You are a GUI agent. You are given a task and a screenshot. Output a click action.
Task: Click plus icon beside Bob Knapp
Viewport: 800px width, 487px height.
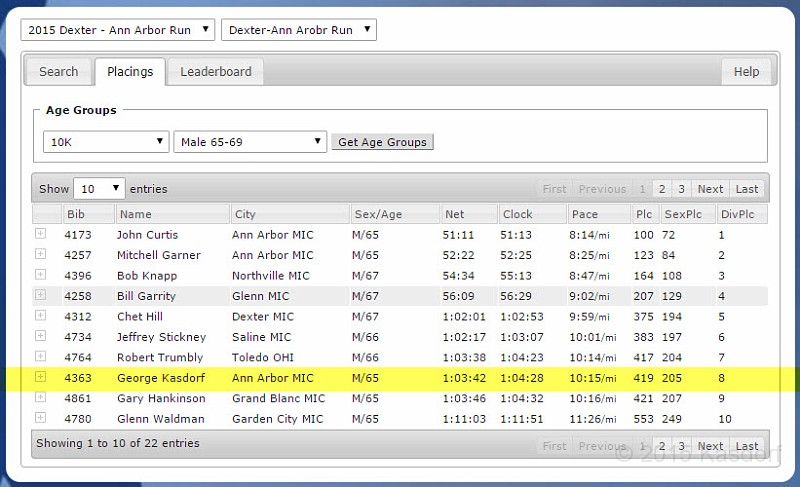(x=40, y=275)
